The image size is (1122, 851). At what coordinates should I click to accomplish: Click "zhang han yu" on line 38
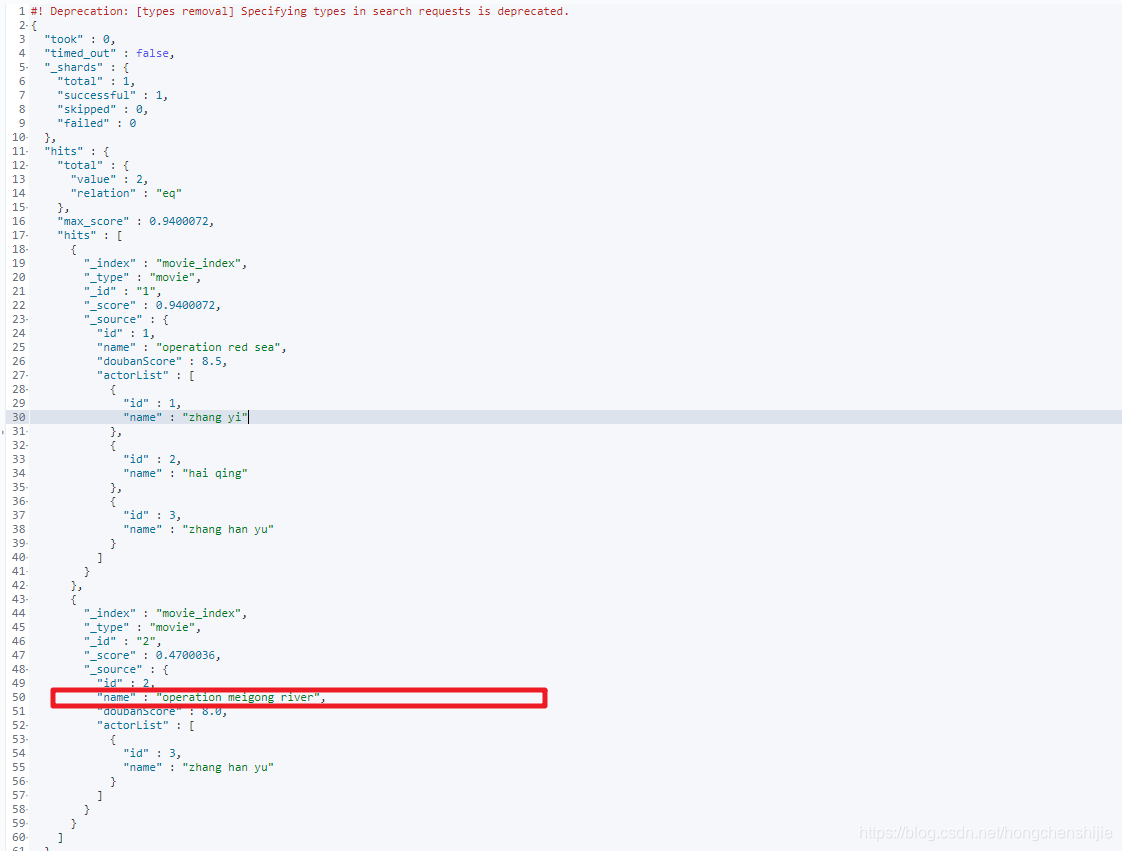click(228, 530)
